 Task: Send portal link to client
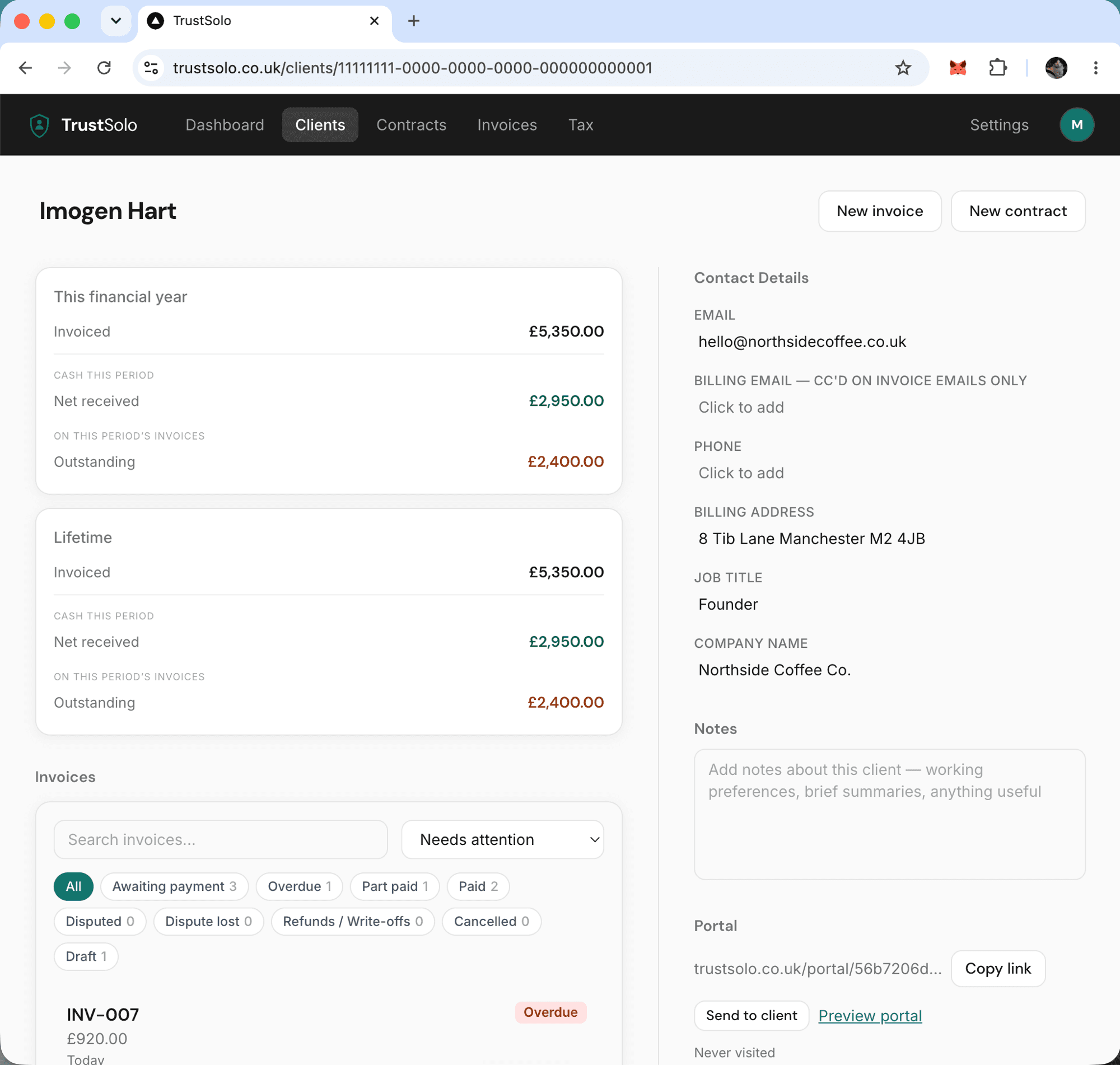(x=751, y=1016)
